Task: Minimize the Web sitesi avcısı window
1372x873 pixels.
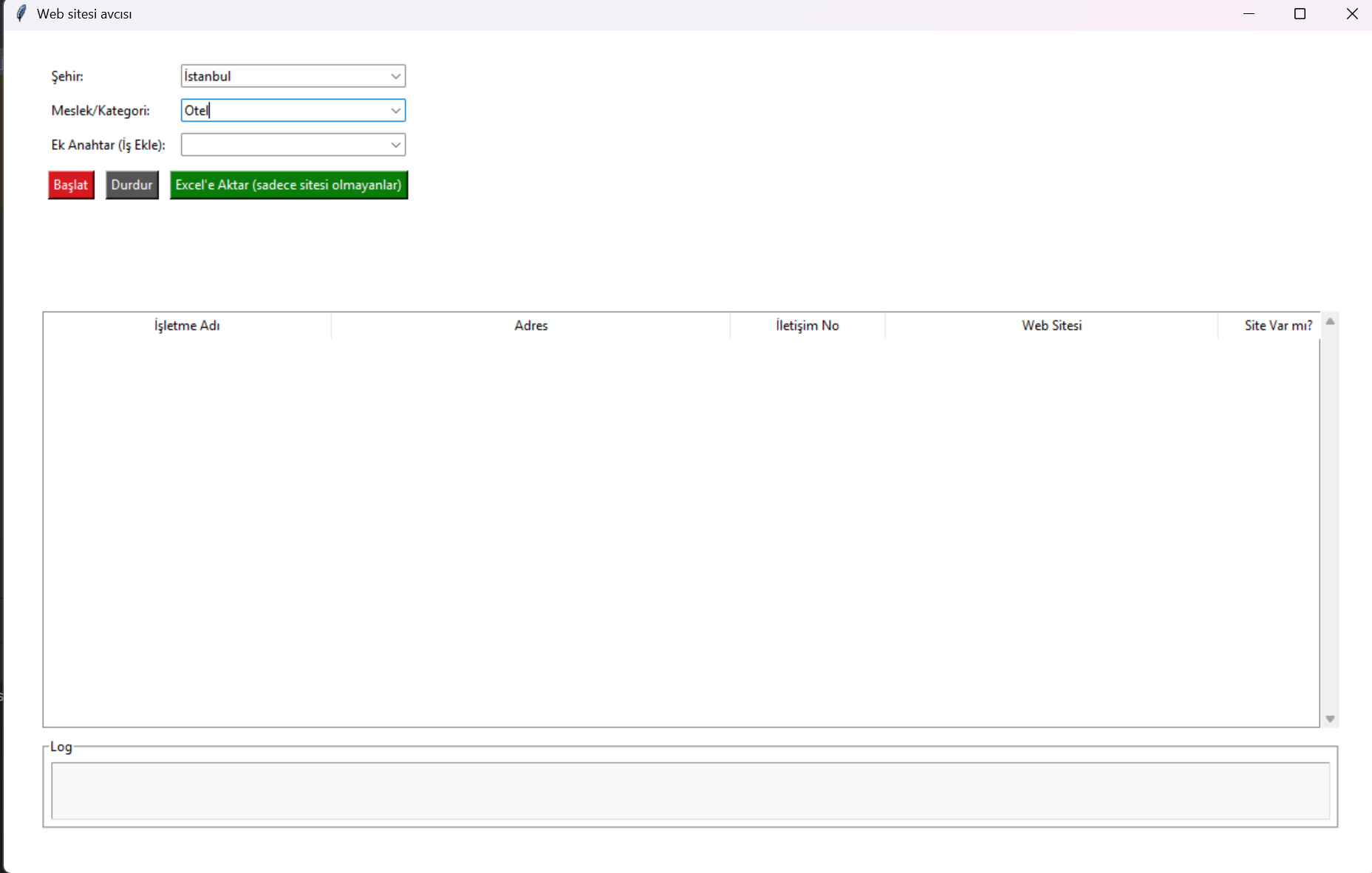Action: point(1249,14)
